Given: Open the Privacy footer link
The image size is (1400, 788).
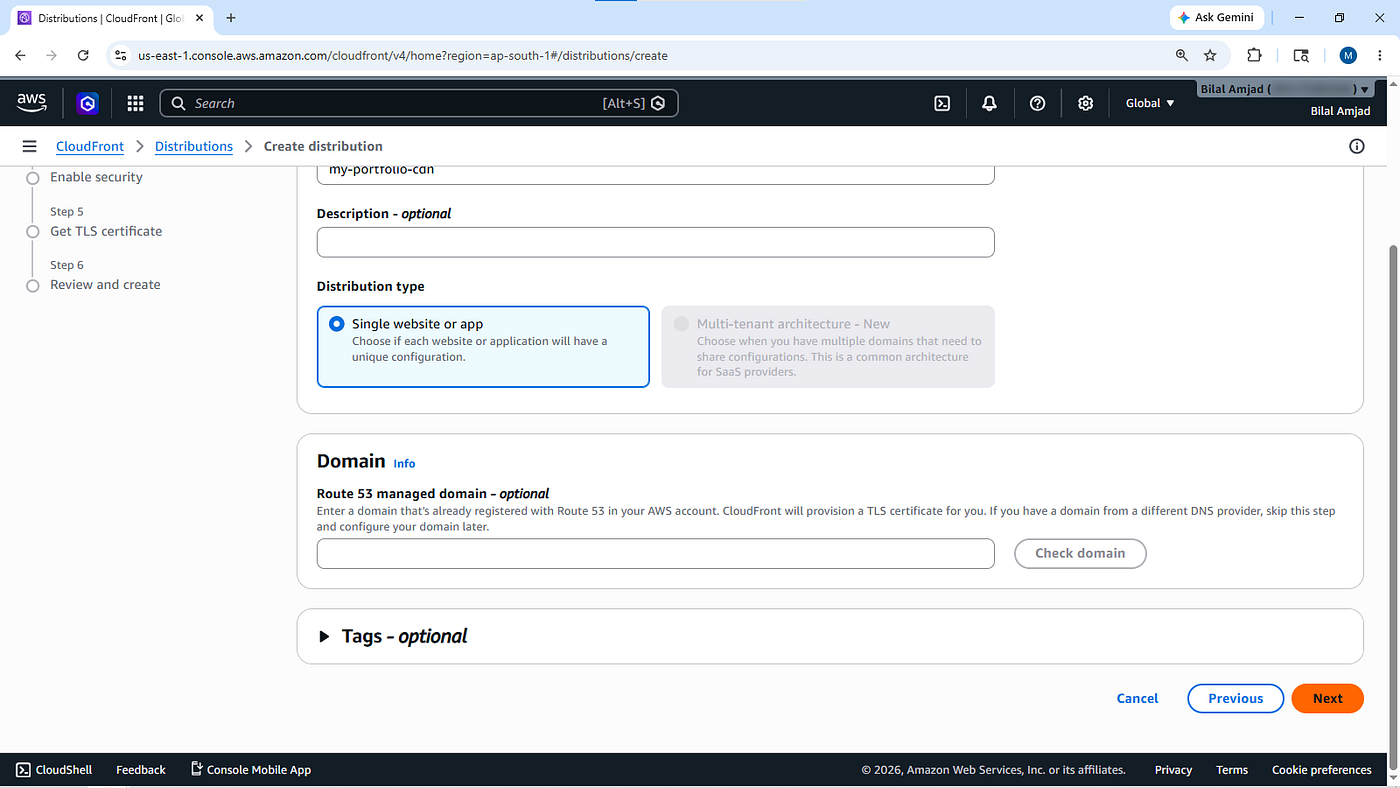Looking at the screenshot, I should click(1173, 770).
